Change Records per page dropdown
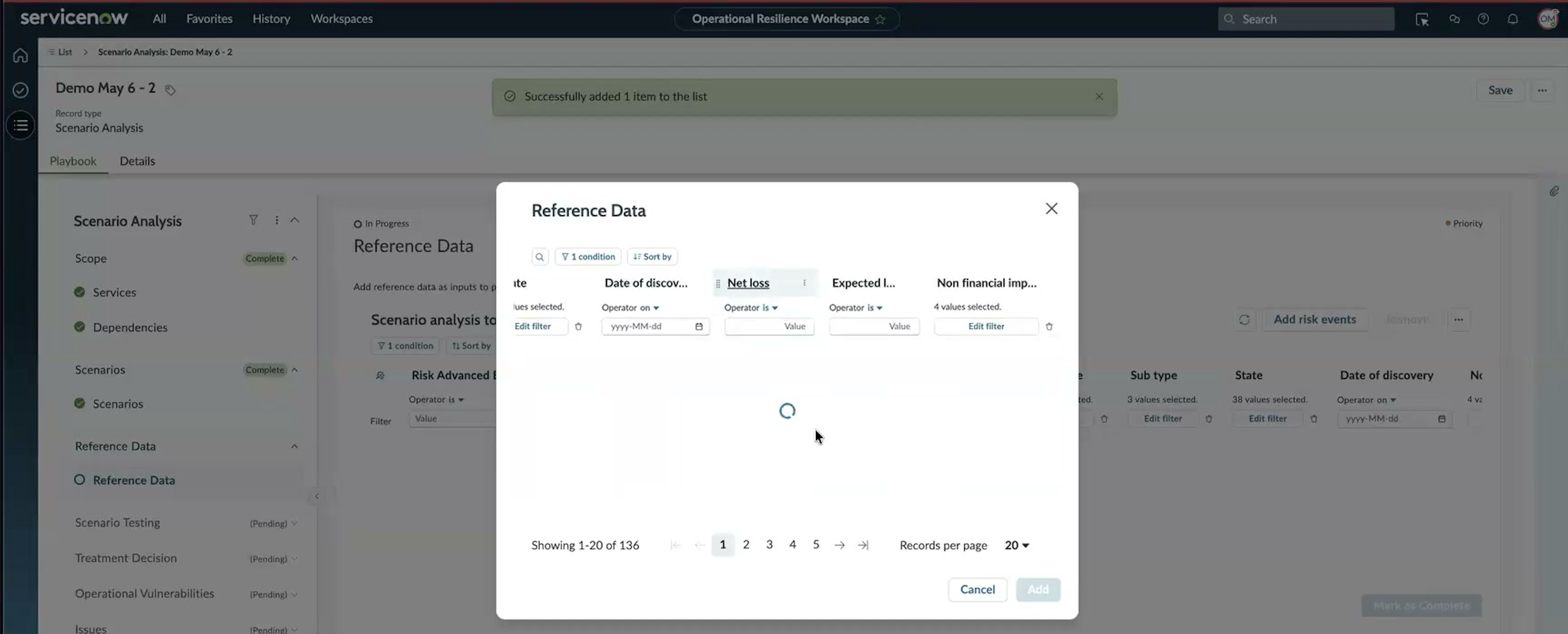This screenshot has width=1568, height=634. 1017,545
